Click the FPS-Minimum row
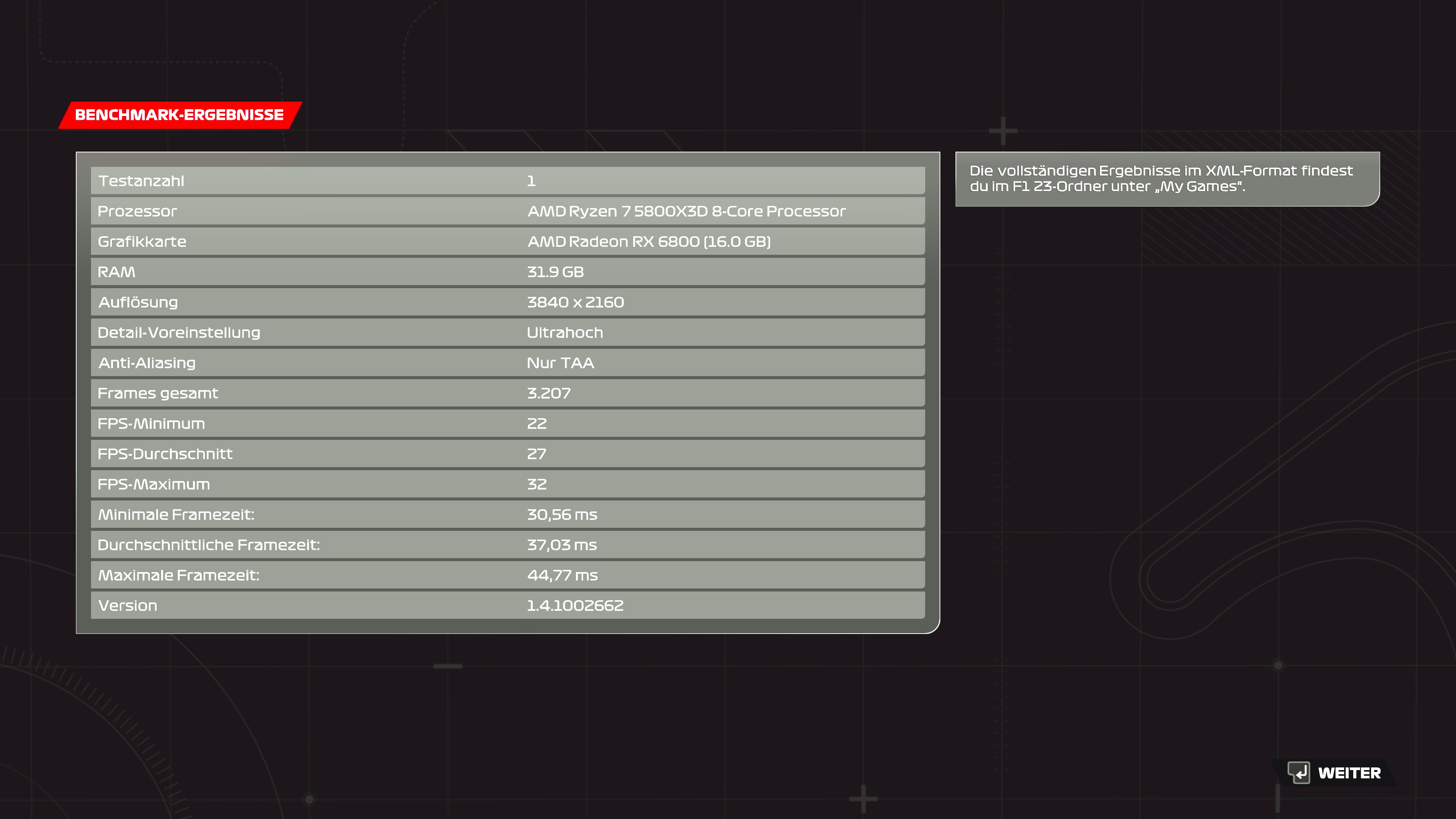Viewport: 1456px width, 819px height. 507,424
